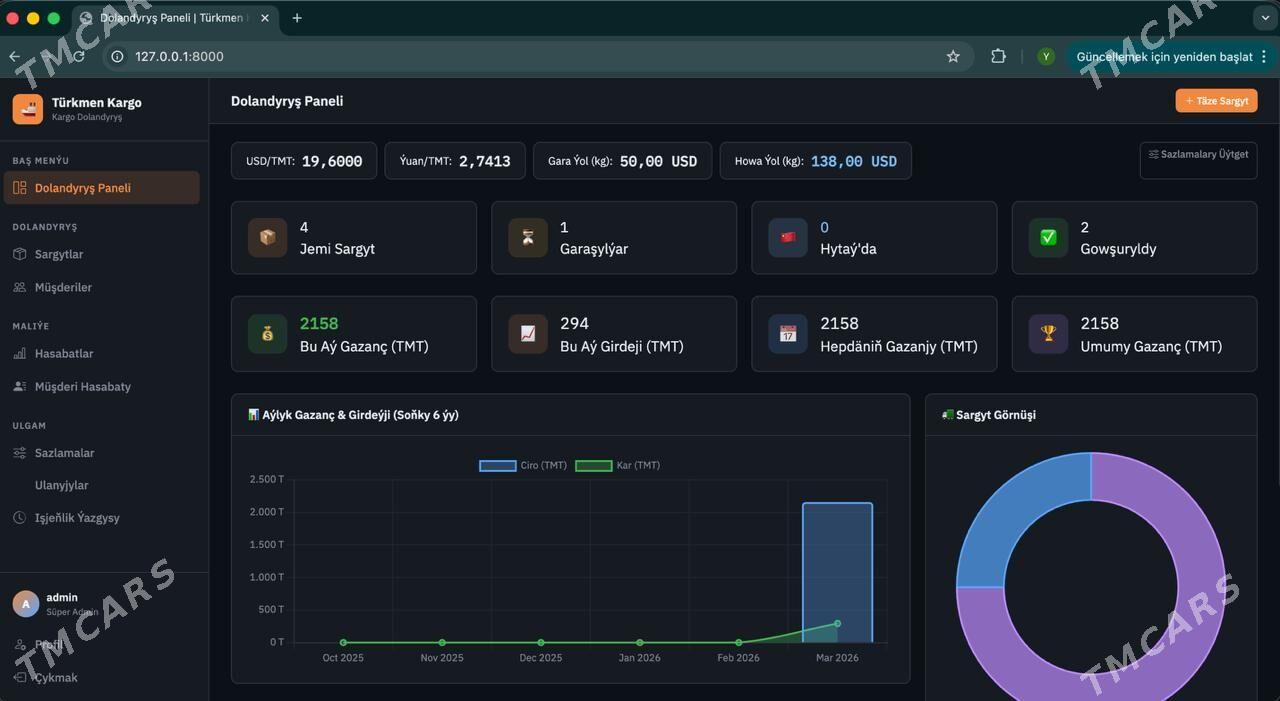Viewport: 1280px width, 701px height.
Task: Click the blue segment of donut chart
Action: click(1020, 510)
